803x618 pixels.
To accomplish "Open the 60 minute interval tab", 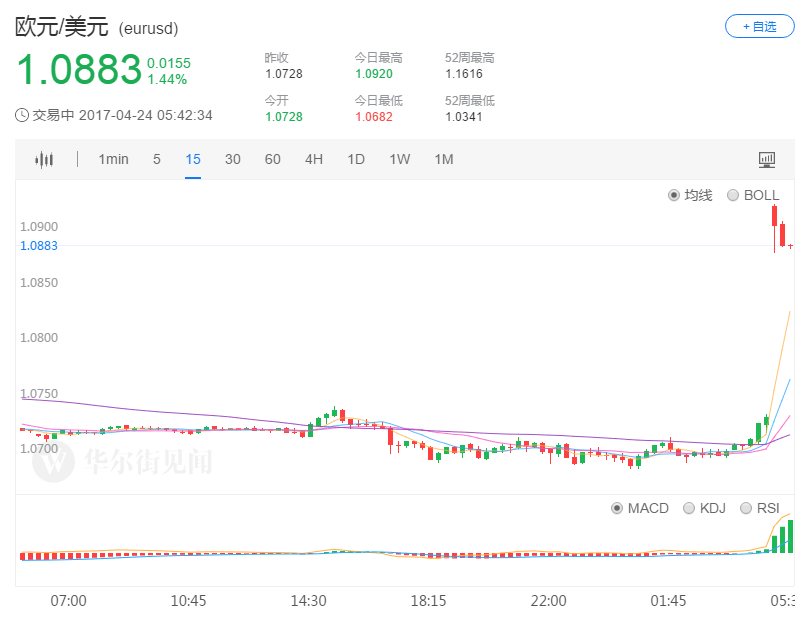I will tap(272, 159).
